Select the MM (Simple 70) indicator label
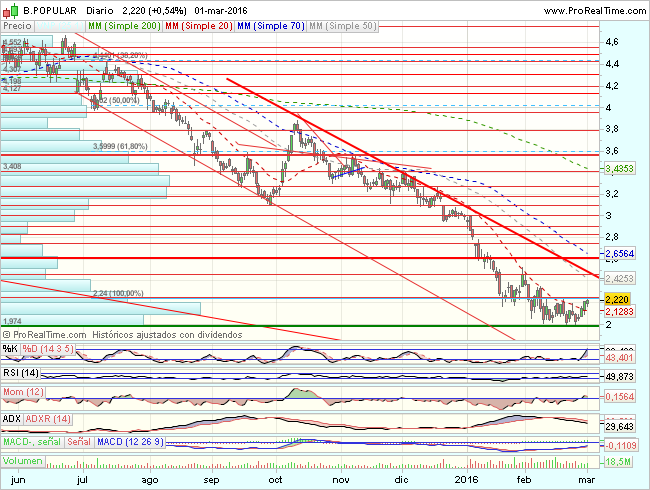Screen dimensions: 650x490 click(271, 26)
